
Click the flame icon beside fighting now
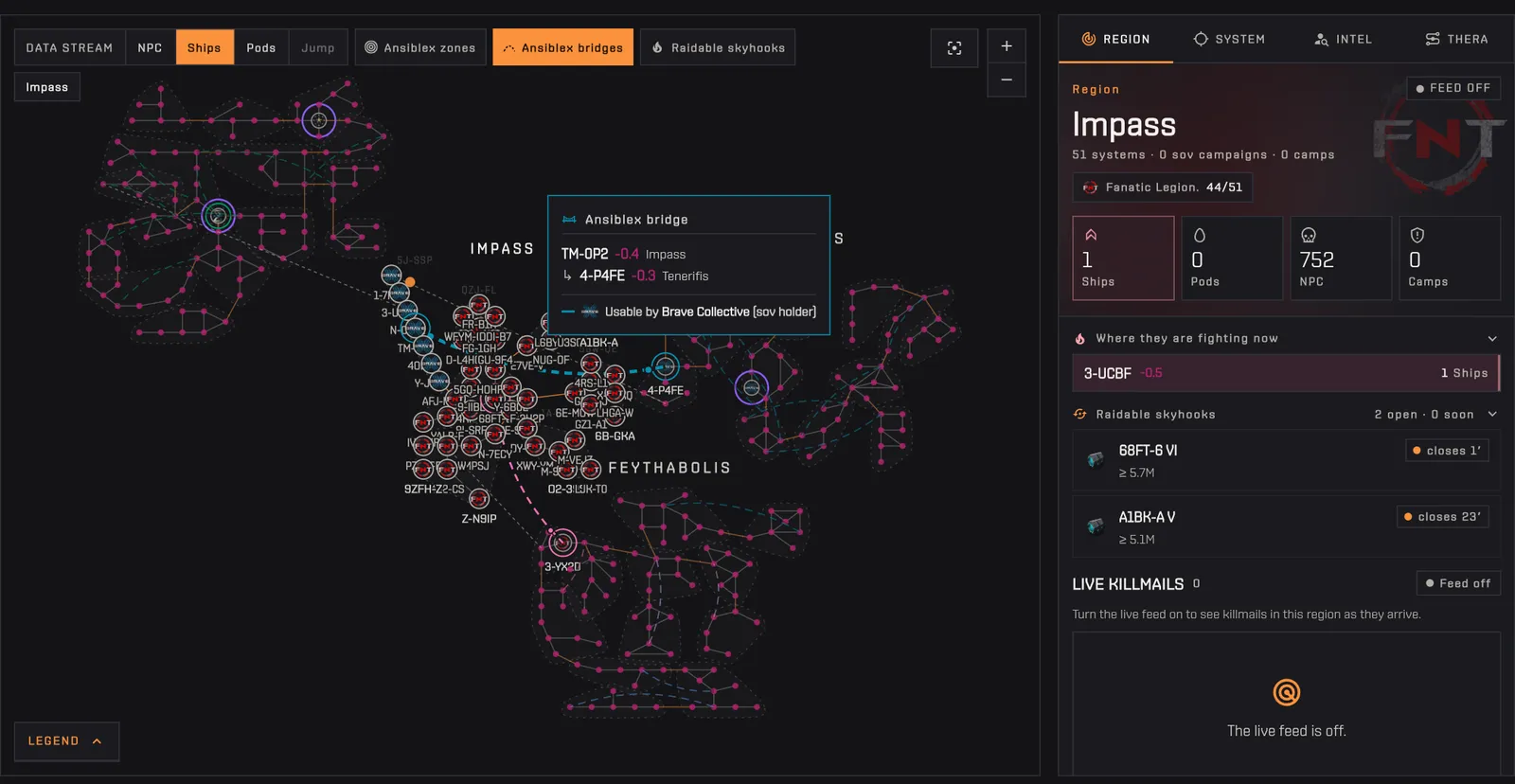pos(1080,339)
